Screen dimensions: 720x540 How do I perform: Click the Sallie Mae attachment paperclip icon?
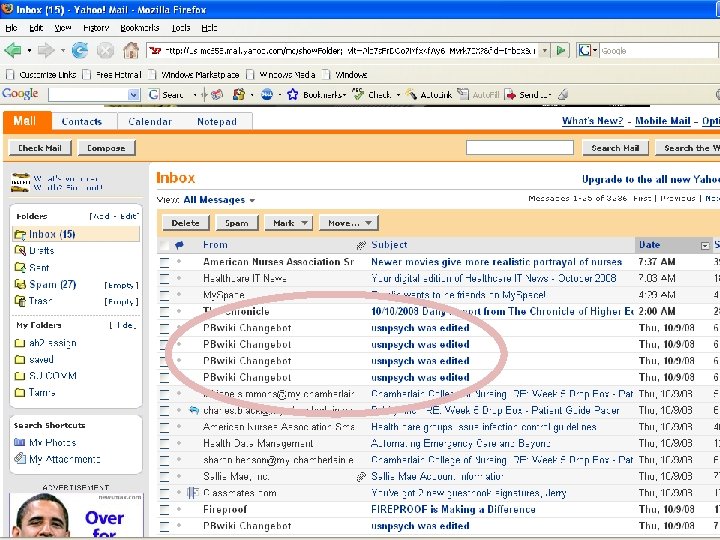point(361,477)
